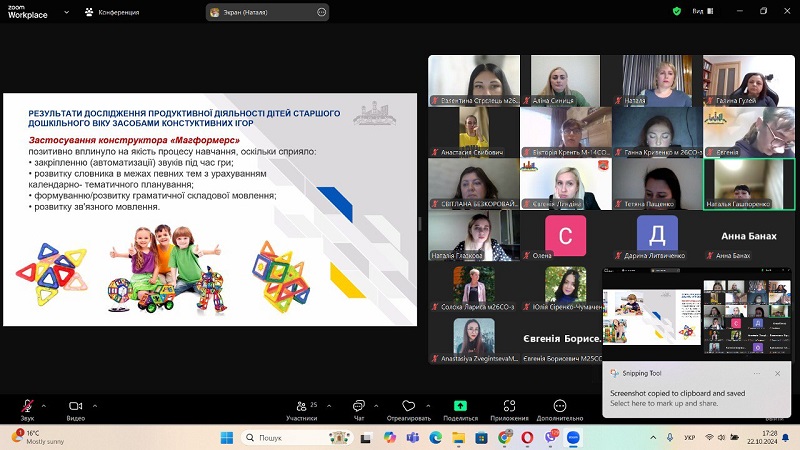This screenshot has width=800, height=450.
Task: Click the green encryption shield icon
Action: (x=677, y=11)
